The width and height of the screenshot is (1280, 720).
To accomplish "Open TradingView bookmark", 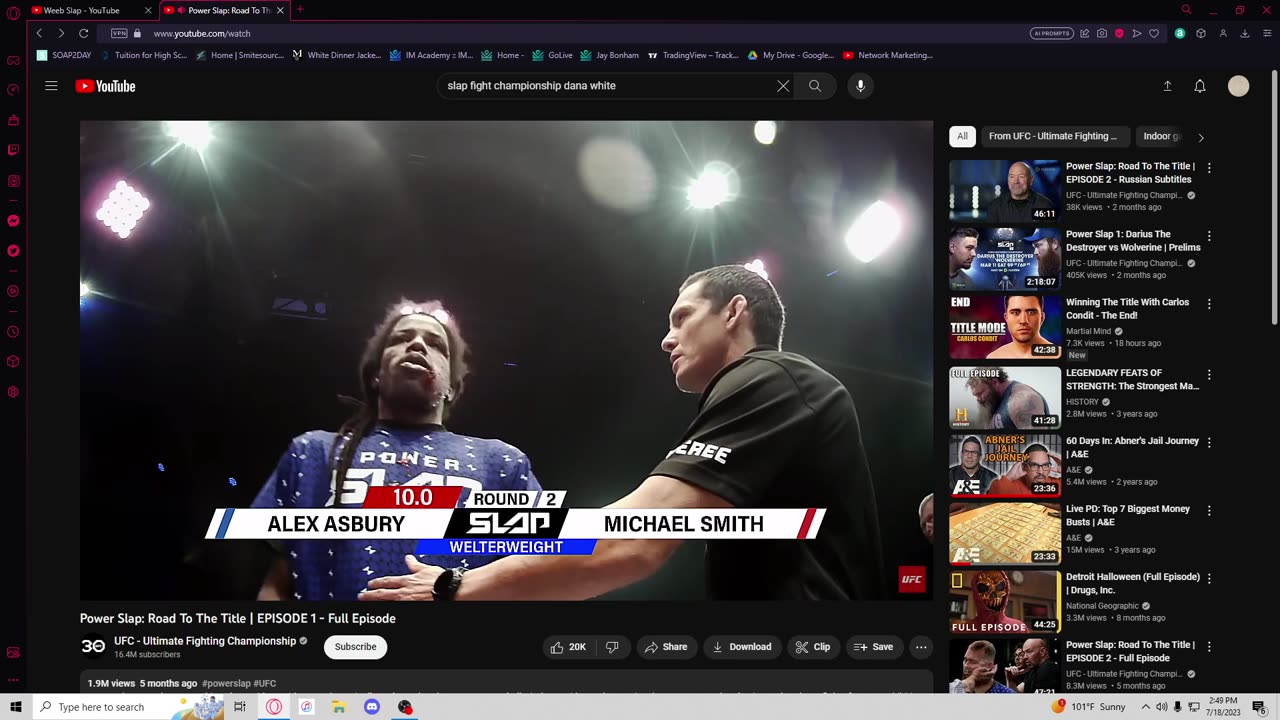I will (x=693, y=55).
